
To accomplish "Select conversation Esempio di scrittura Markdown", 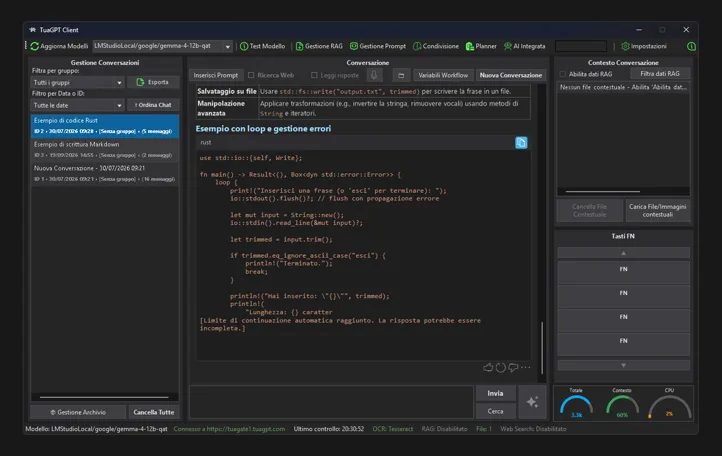I will [x=105, y=150].
